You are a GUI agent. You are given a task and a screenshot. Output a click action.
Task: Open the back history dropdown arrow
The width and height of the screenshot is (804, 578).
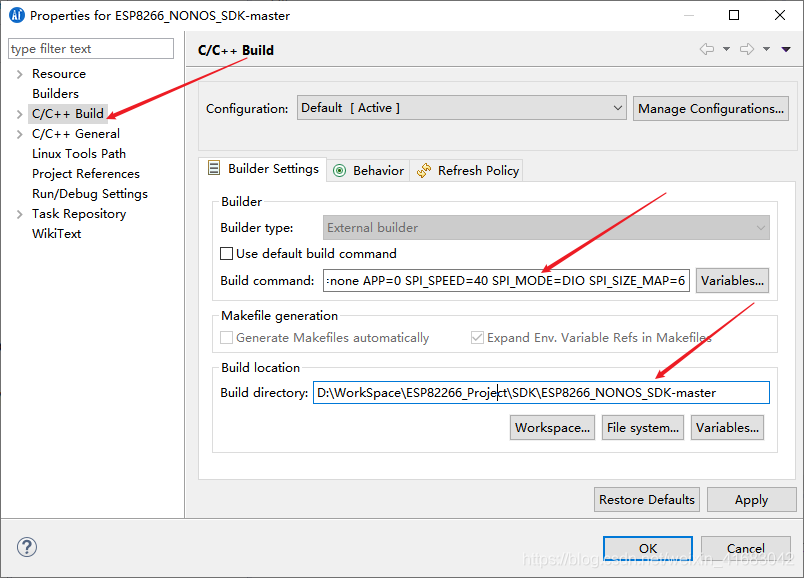click(726, 49)
